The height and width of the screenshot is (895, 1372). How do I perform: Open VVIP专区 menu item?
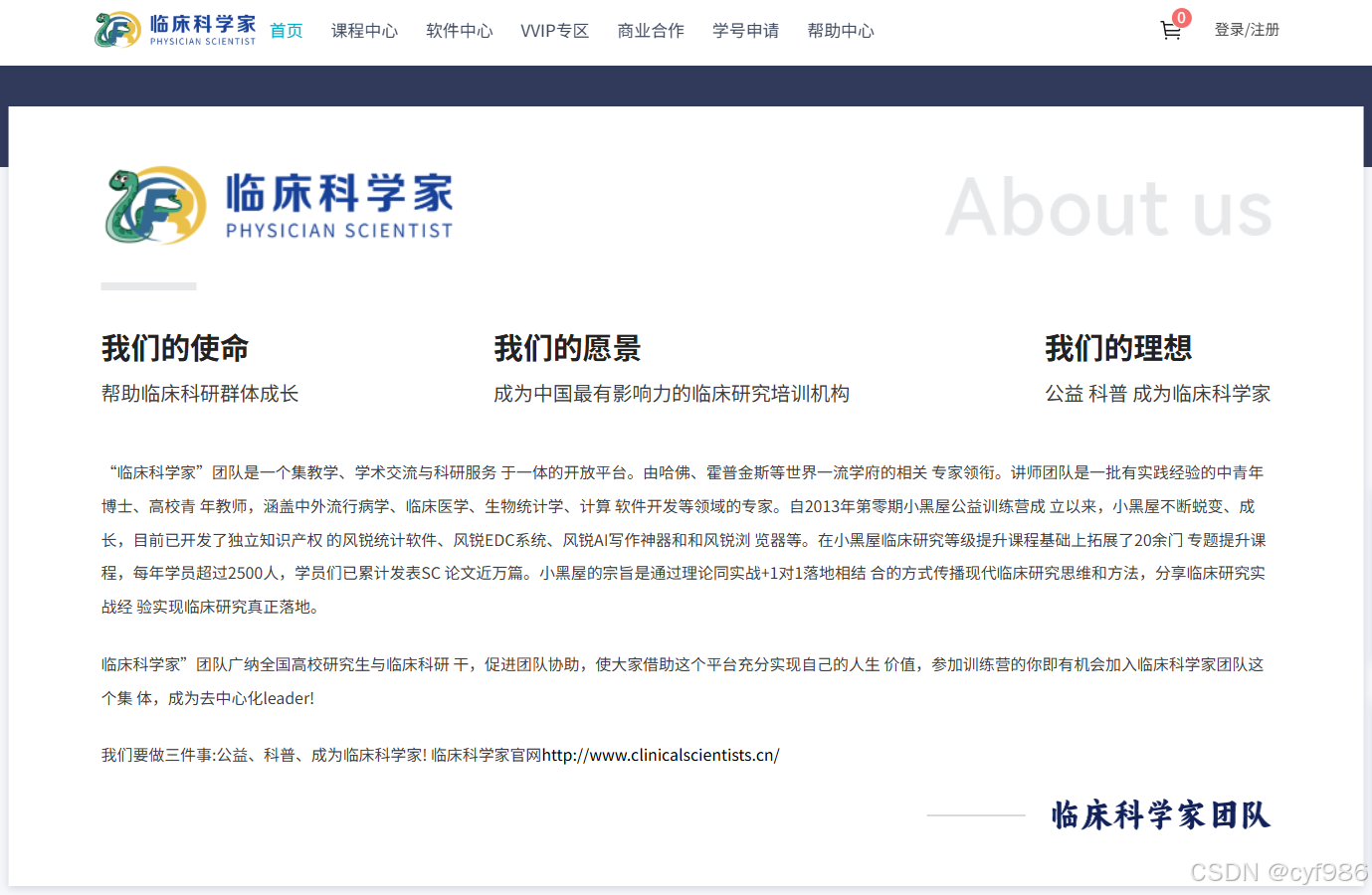[x=555, y=31]
